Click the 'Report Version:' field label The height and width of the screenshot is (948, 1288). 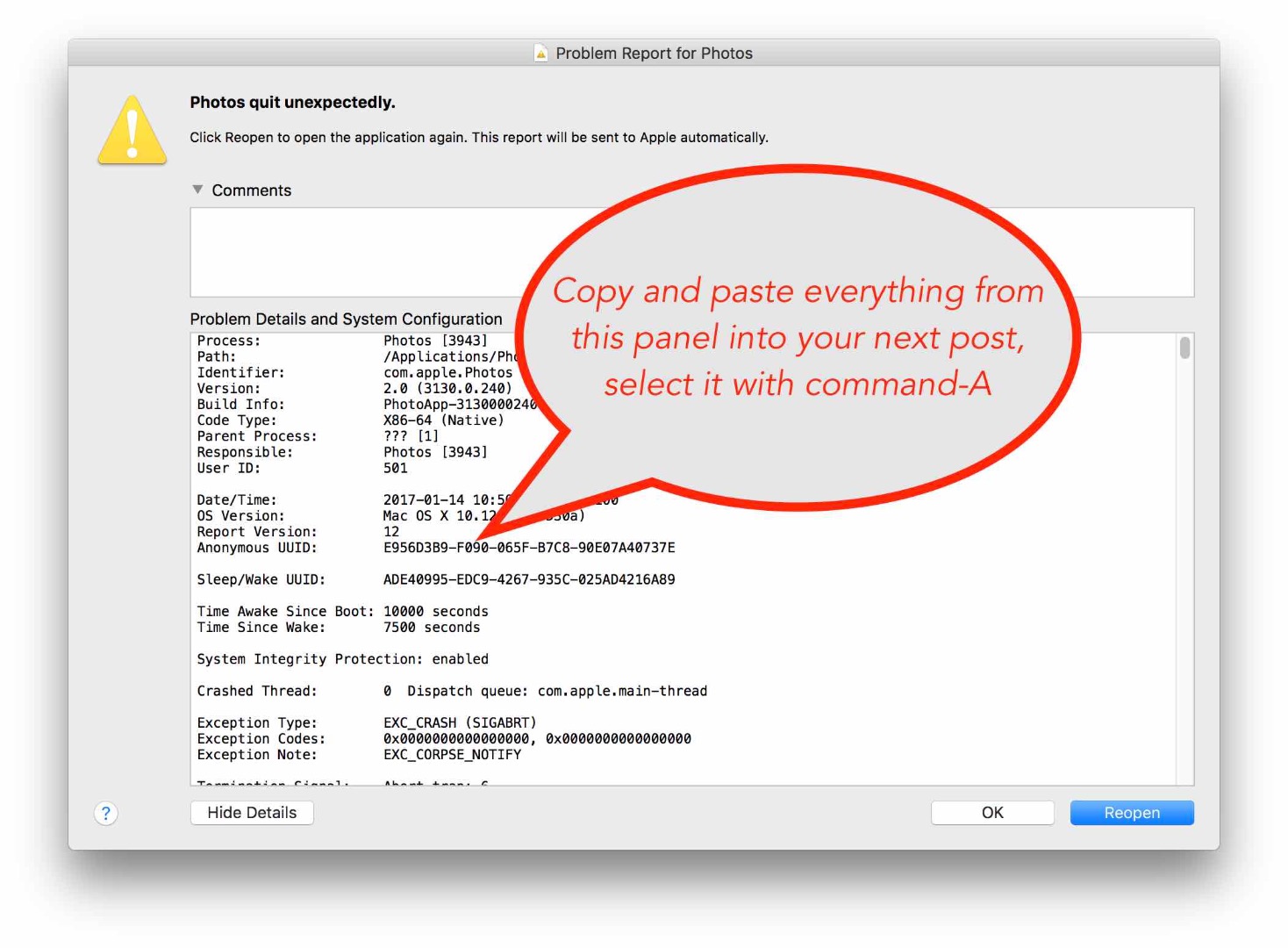click(256, 532)
